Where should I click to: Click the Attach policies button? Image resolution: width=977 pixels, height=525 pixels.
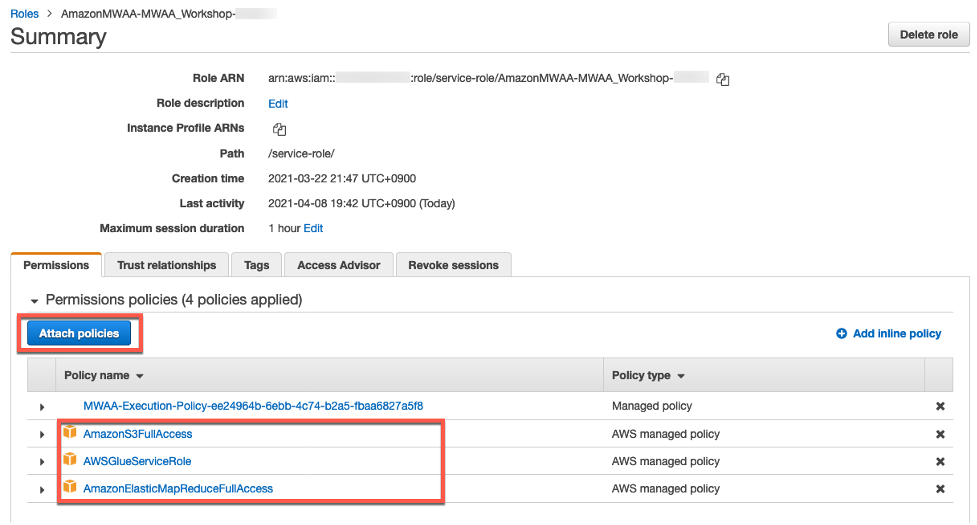79,333
